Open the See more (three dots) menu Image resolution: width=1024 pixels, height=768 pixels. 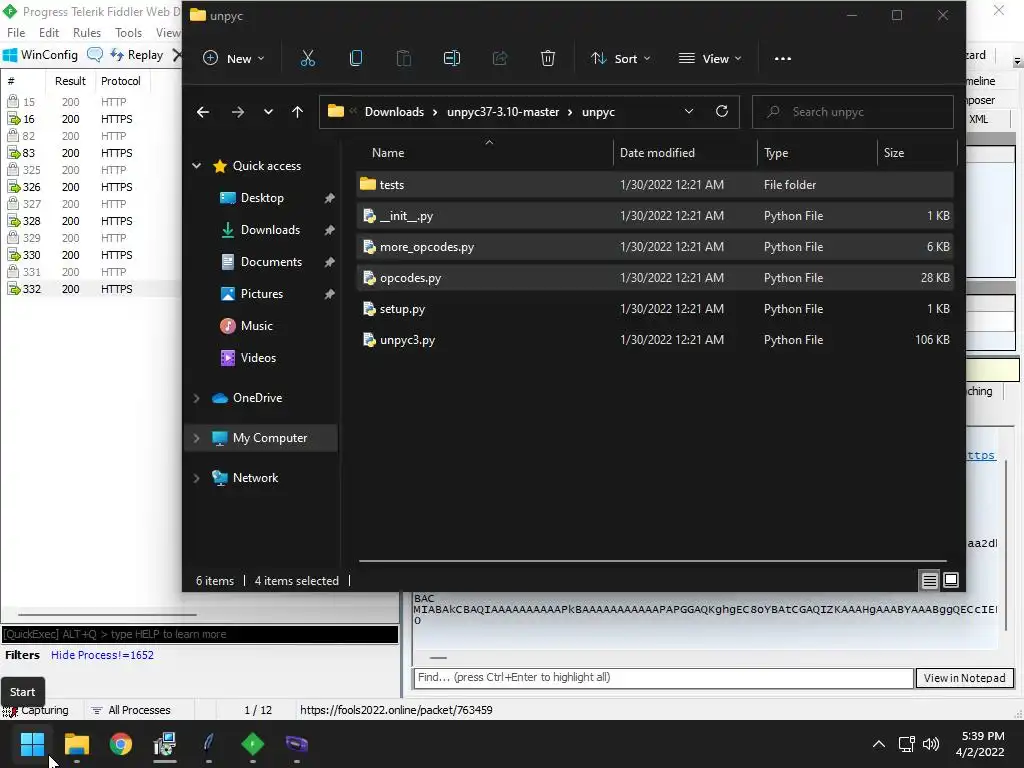(782, 59)
